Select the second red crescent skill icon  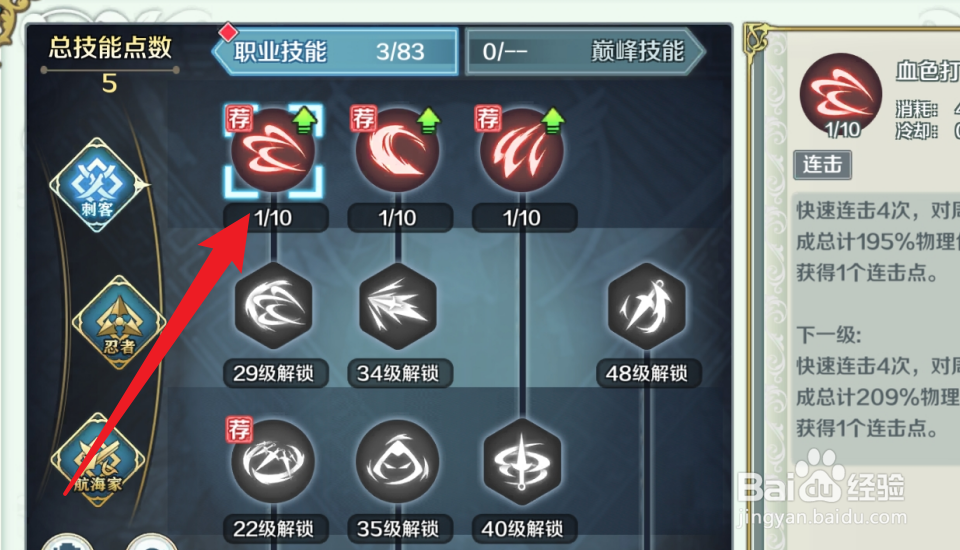(397, 151)
